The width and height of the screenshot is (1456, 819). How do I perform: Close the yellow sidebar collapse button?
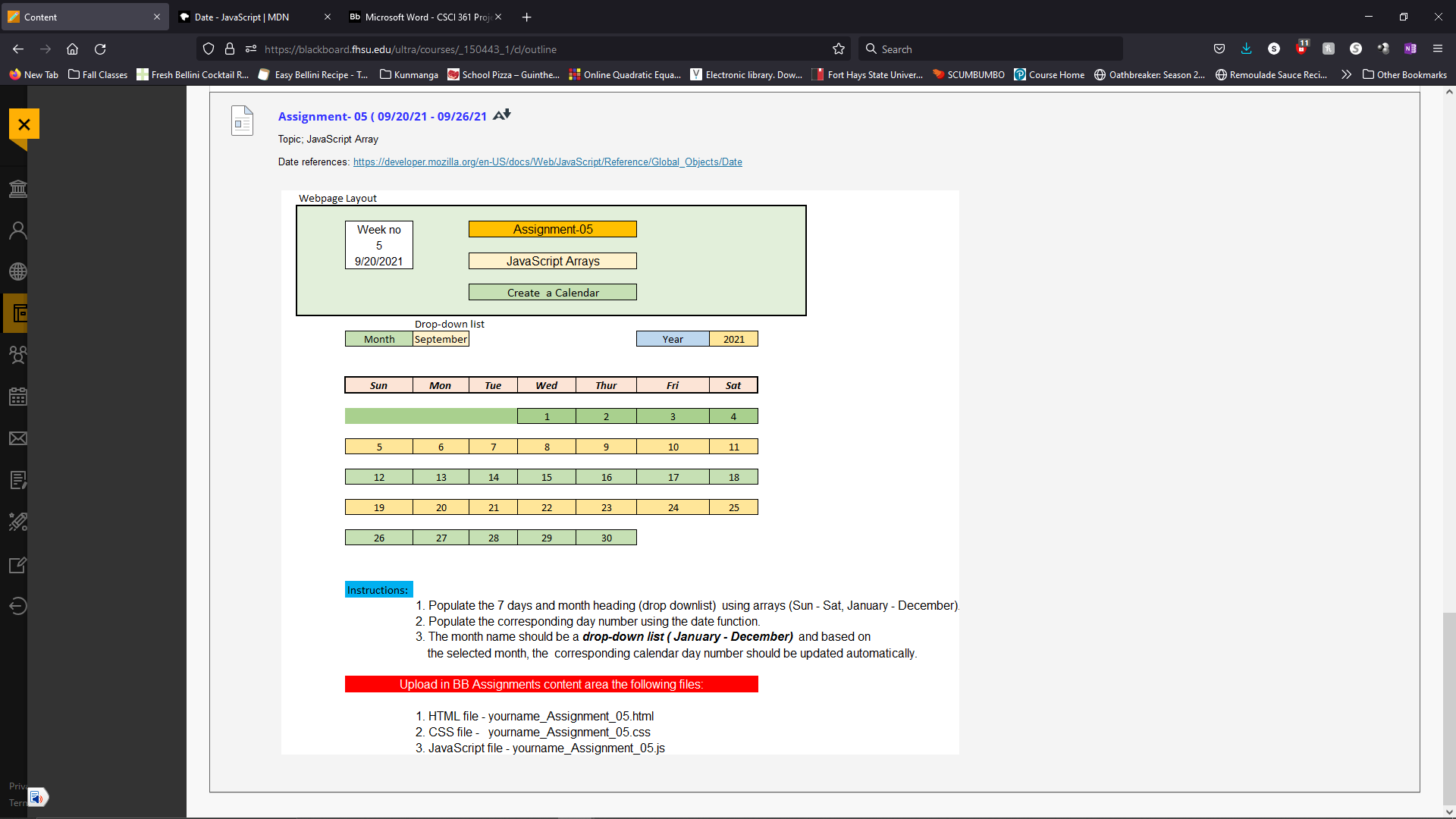pyautogui.click(x=24, y=124)
